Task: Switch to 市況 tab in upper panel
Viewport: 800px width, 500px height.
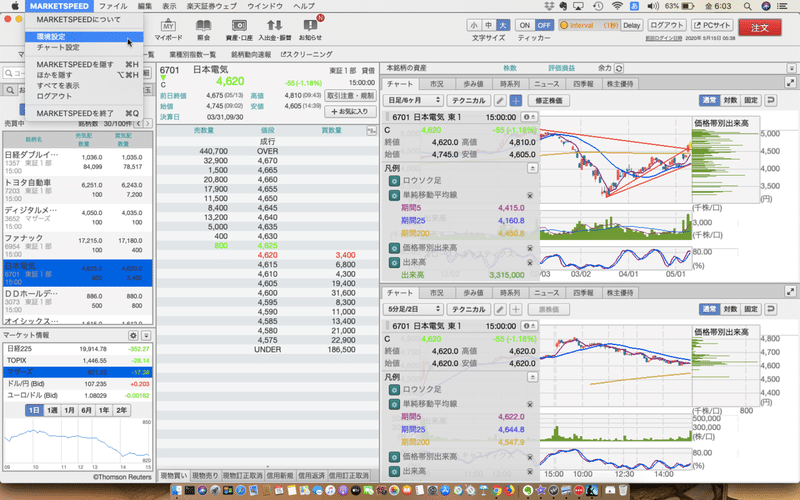Action: click(437, 84)
